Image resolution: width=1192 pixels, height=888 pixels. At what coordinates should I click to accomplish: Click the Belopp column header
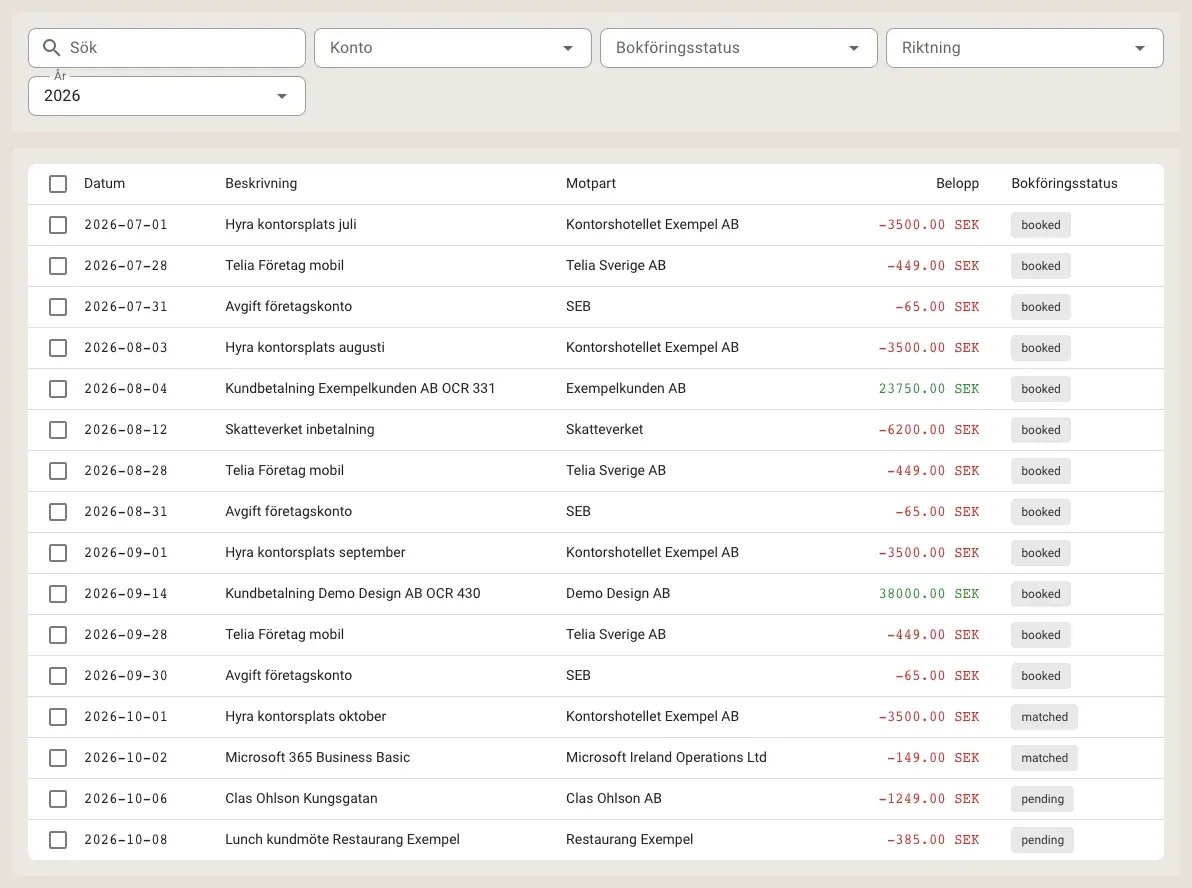[x=957, y=183]
